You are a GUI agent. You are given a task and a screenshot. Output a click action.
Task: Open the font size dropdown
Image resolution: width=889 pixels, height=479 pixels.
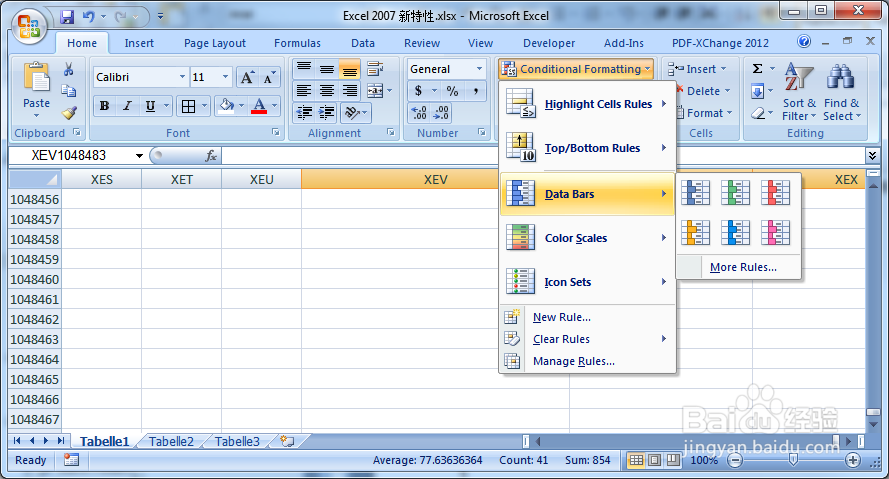(225, 77)
